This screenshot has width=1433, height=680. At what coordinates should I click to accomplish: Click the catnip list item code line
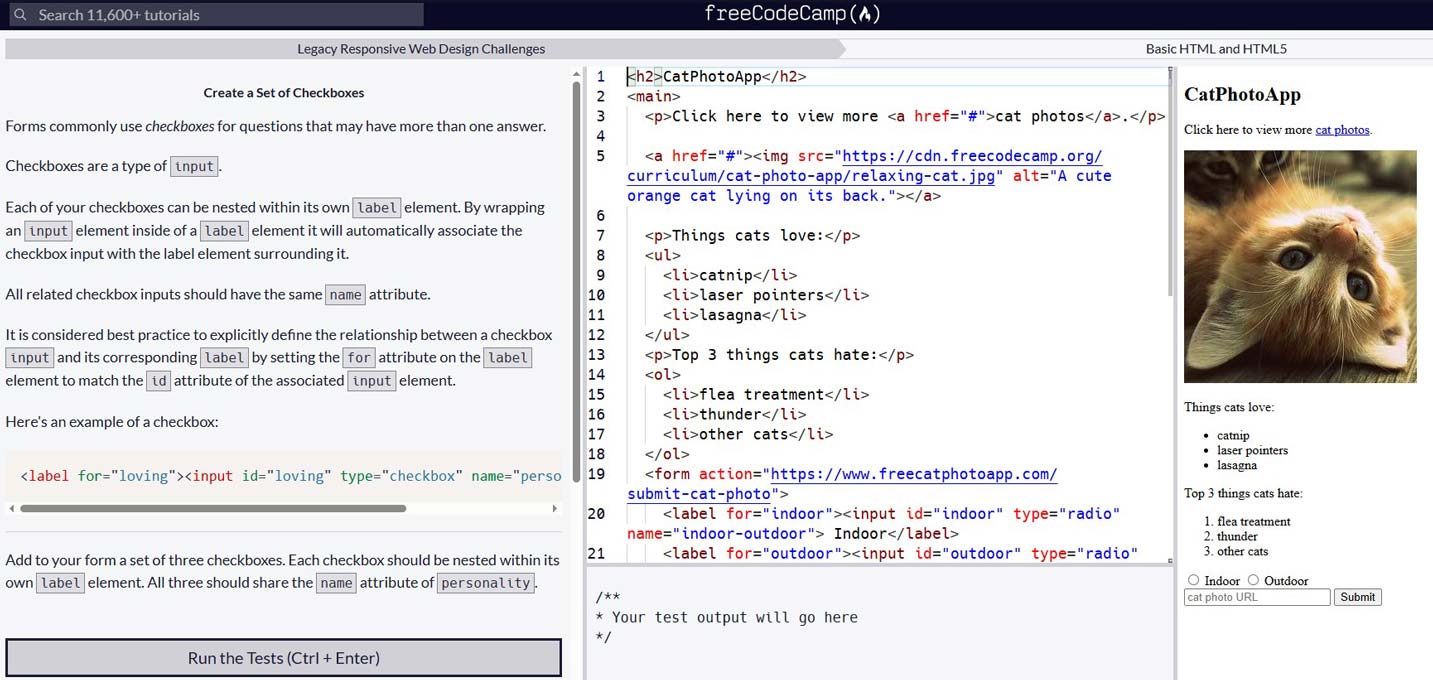[x=729, y=275]
